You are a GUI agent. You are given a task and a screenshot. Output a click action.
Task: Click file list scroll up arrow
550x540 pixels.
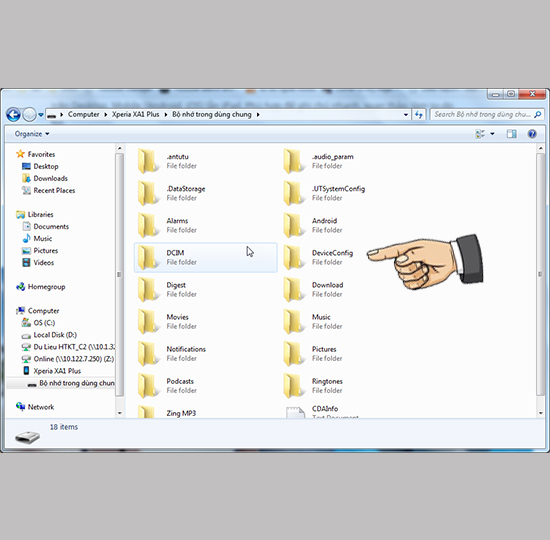coord(540,149)
